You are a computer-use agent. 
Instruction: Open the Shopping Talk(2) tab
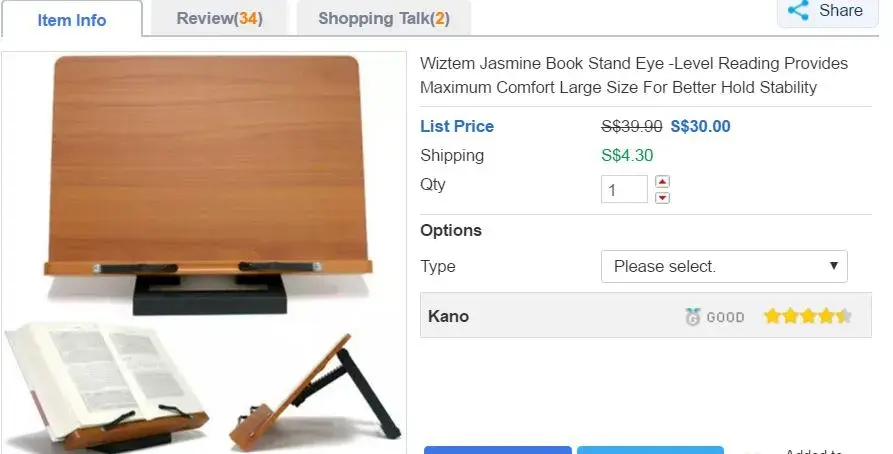pyautogui.click(x=384, y=18)
